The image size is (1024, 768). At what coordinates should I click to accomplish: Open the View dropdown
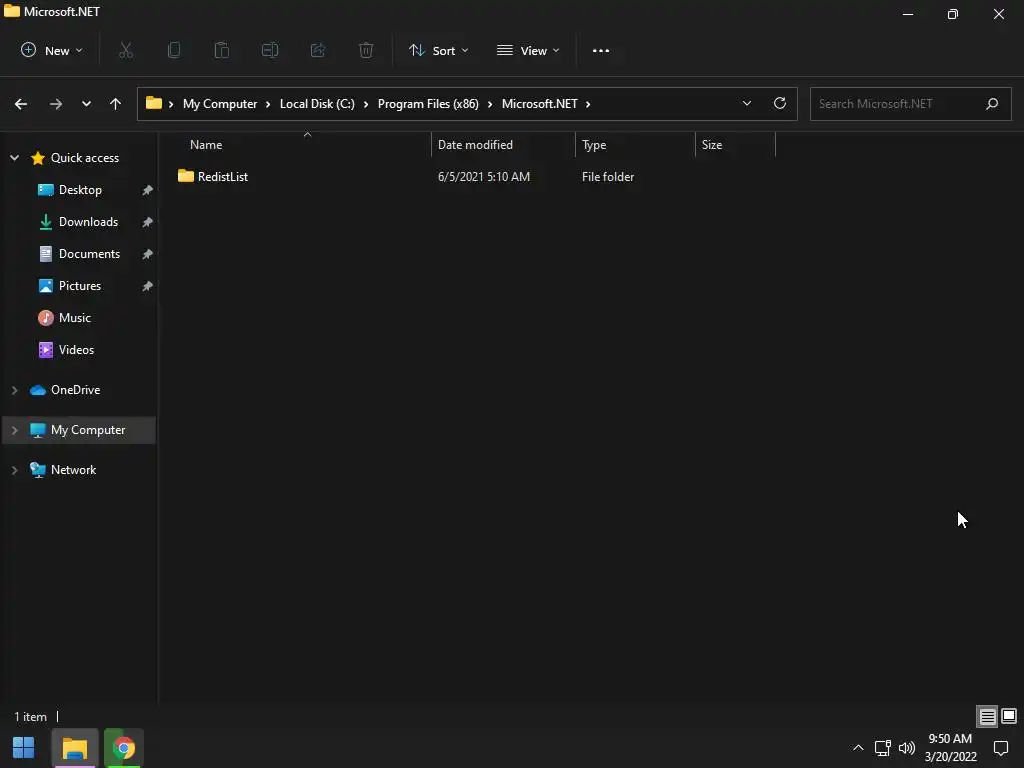coord(528,50)
